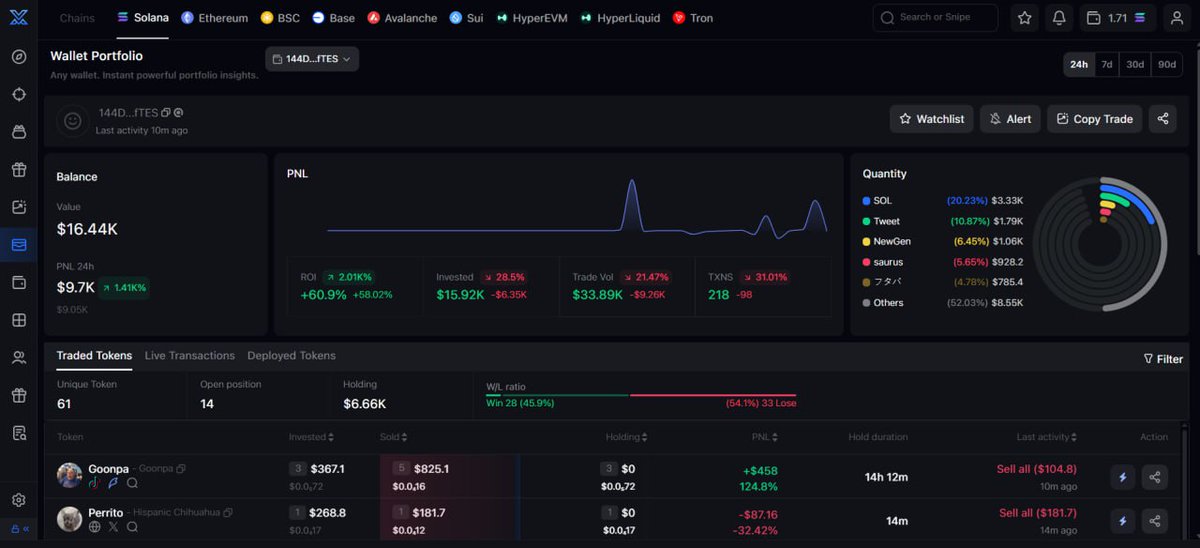Open the four-square grid icon in sidebar

point(19,320)
